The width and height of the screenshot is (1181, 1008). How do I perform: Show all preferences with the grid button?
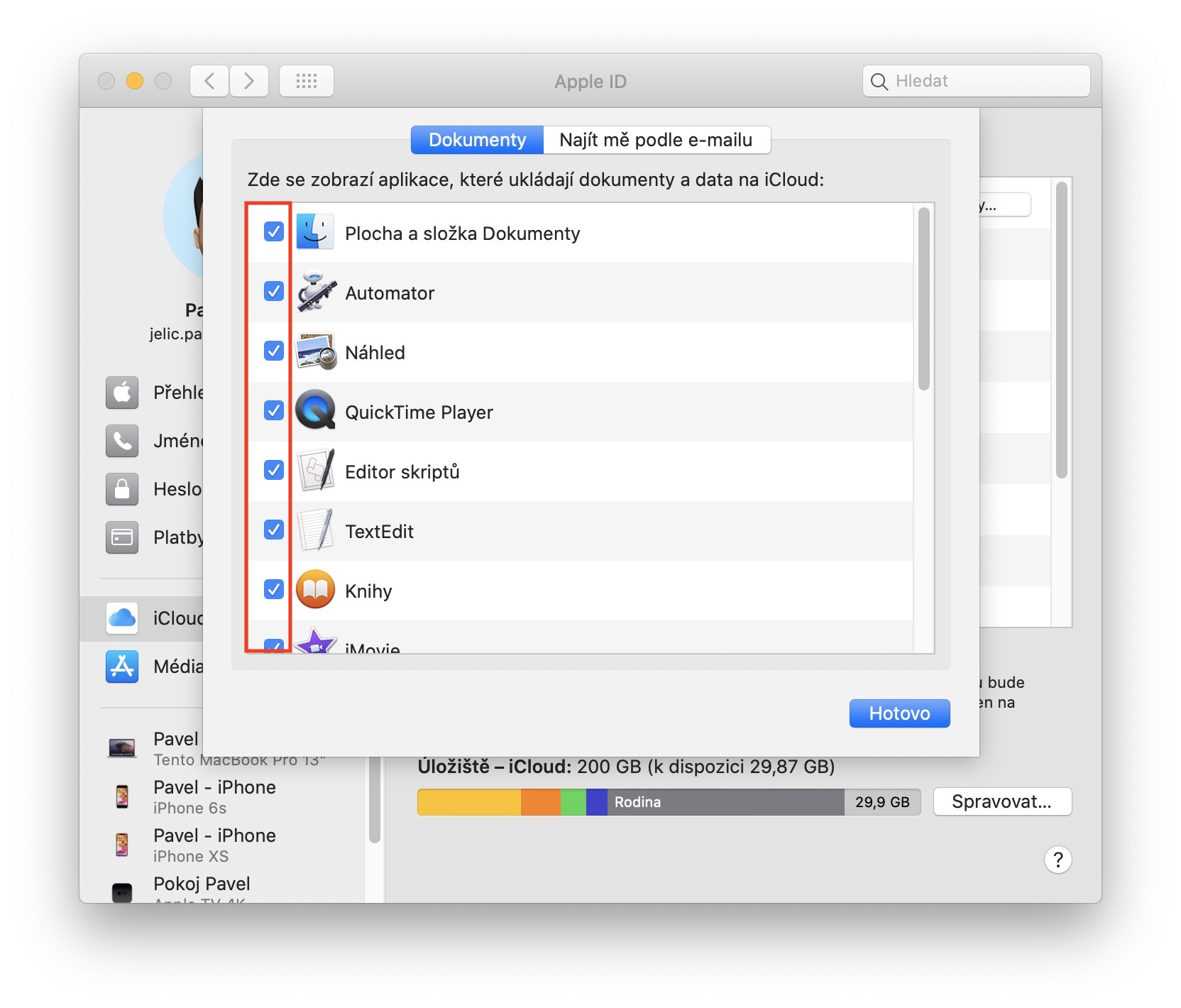click(x=307, y=81)
